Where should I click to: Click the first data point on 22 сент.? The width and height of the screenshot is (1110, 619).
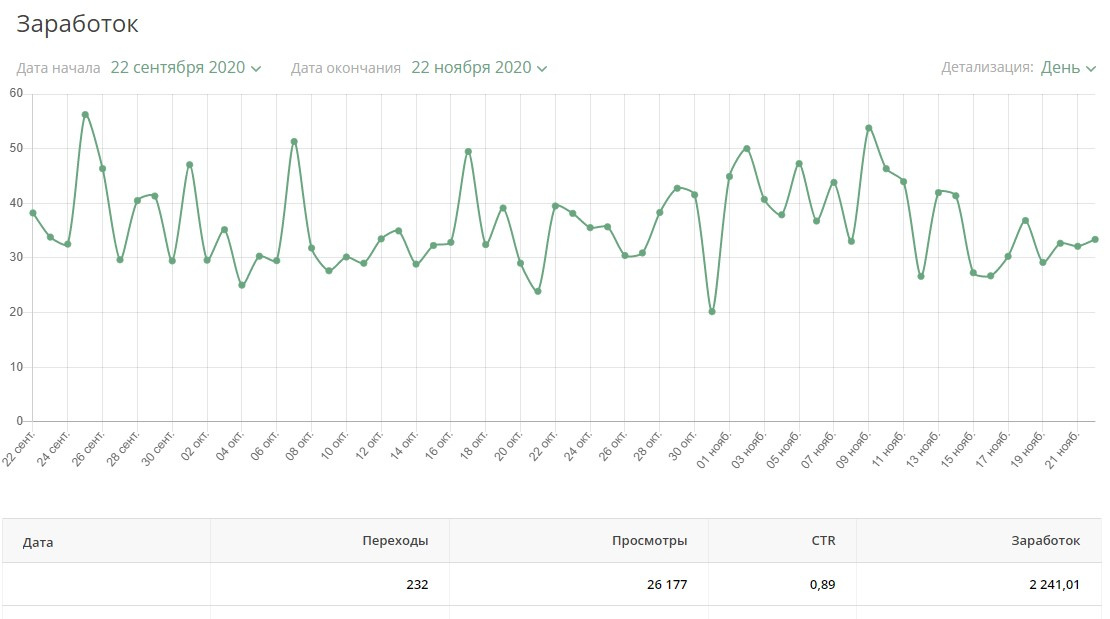click(33, 213)
